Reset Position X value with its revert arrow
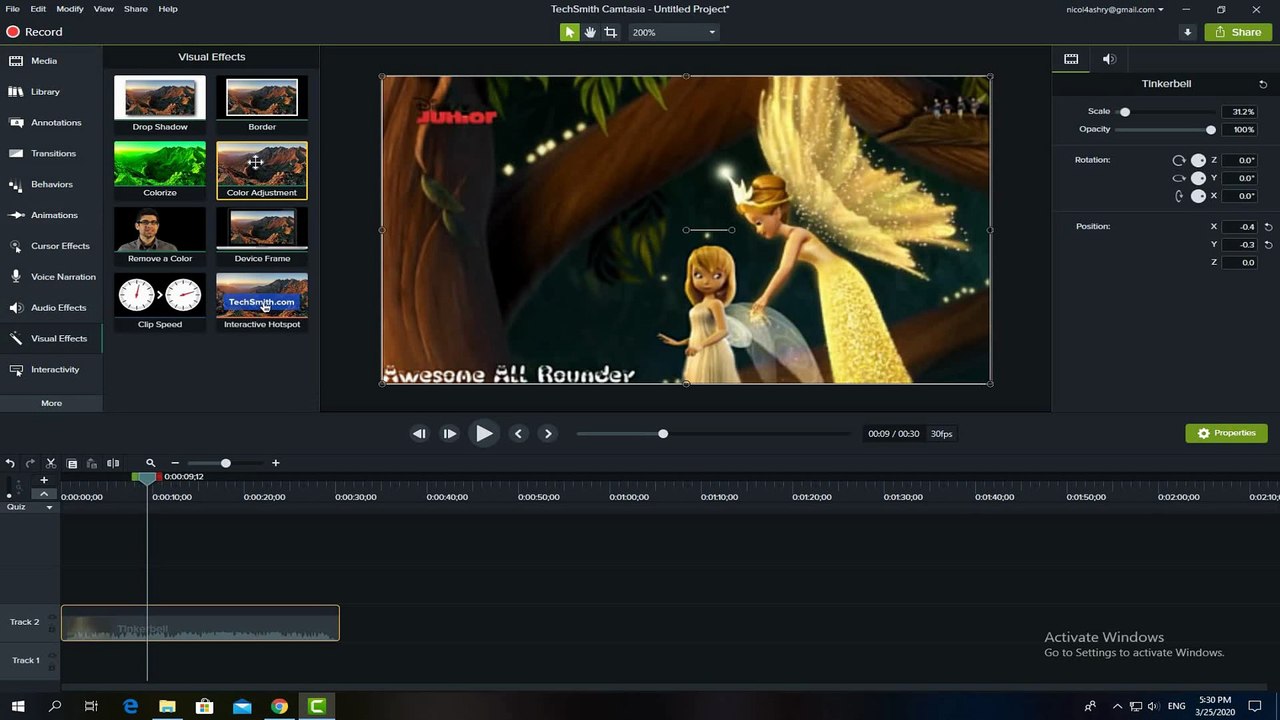The image size is (1280, 720). tap(1268, 227)
